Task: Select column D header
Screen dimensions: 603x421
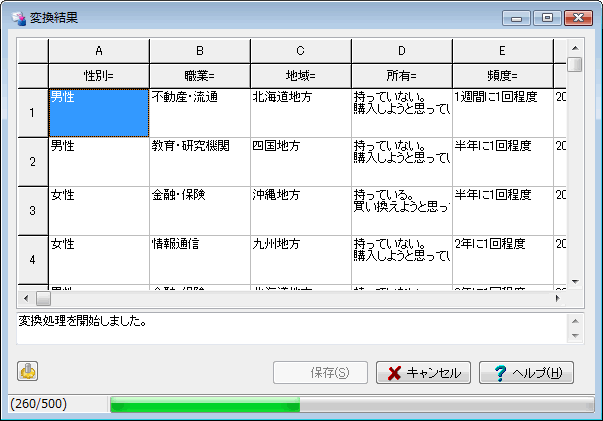Action: pos(401,50)
